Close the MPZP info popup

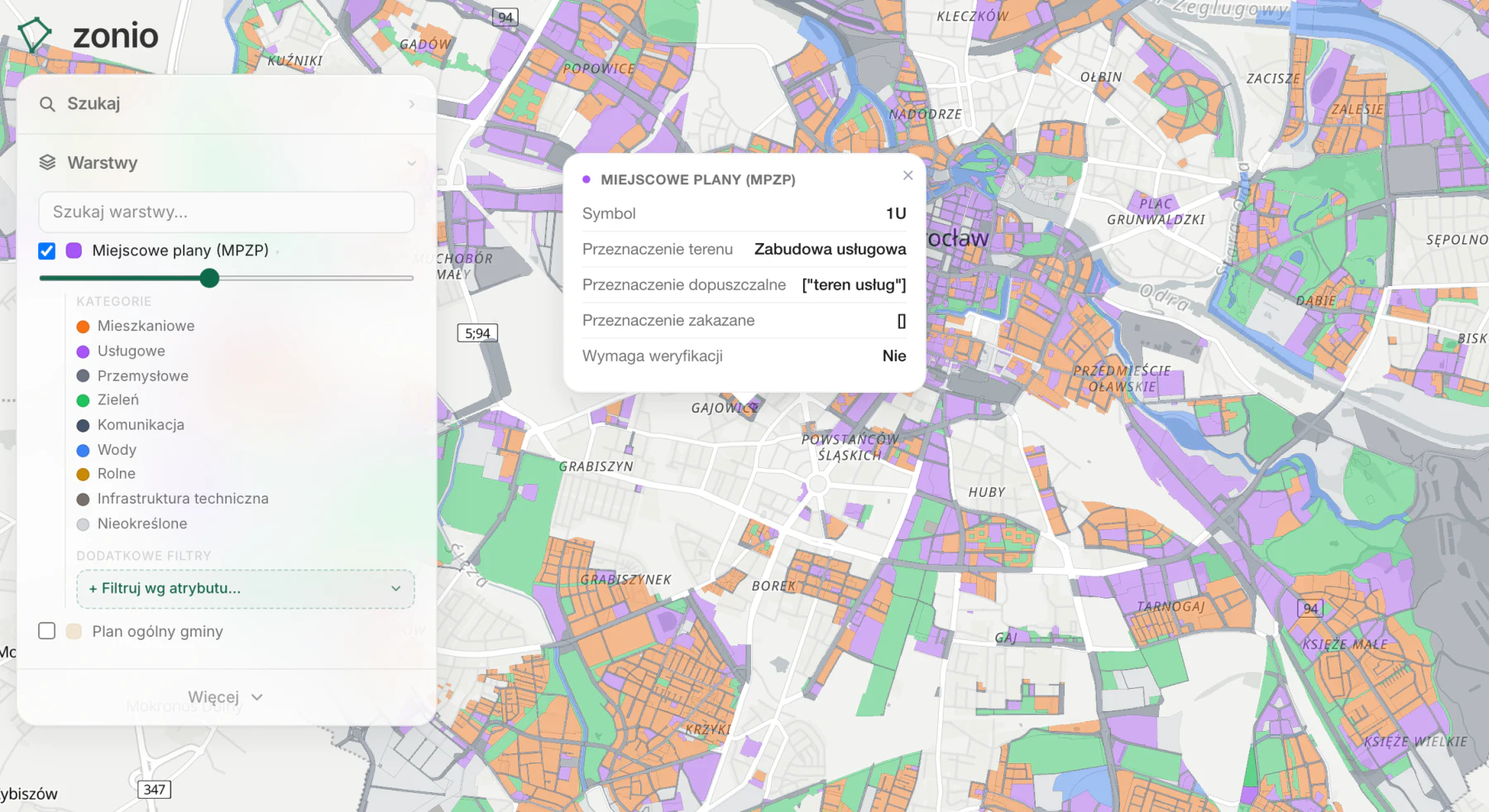click(907, 175)
